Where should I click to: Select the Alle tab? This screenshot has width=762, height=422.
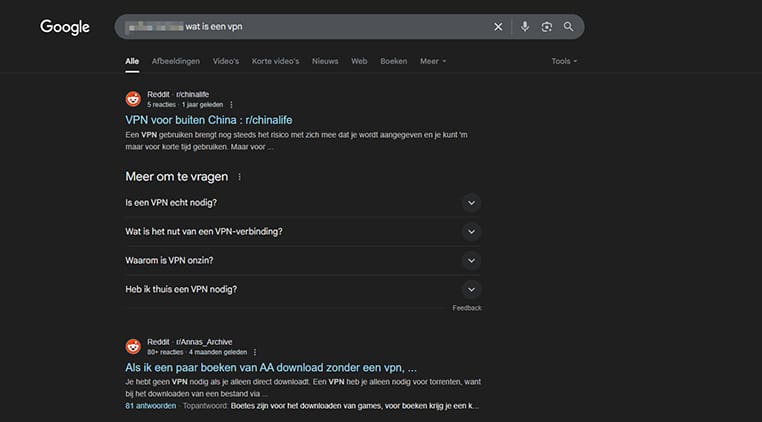[132, 61]
